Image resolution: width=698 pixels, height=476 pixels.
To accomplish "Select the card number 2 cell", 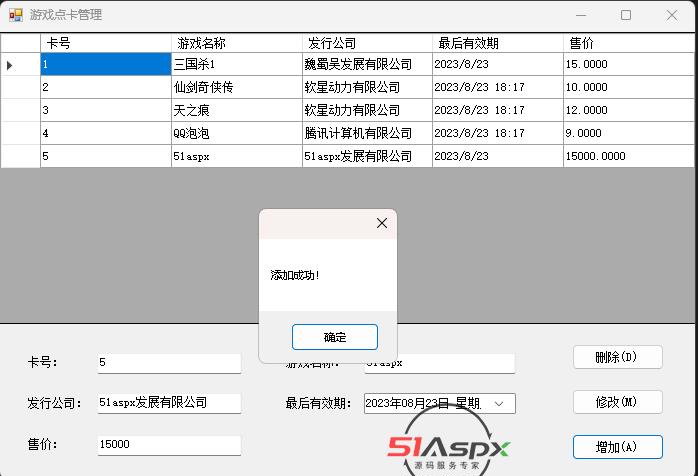I will [x=106, y=87].
